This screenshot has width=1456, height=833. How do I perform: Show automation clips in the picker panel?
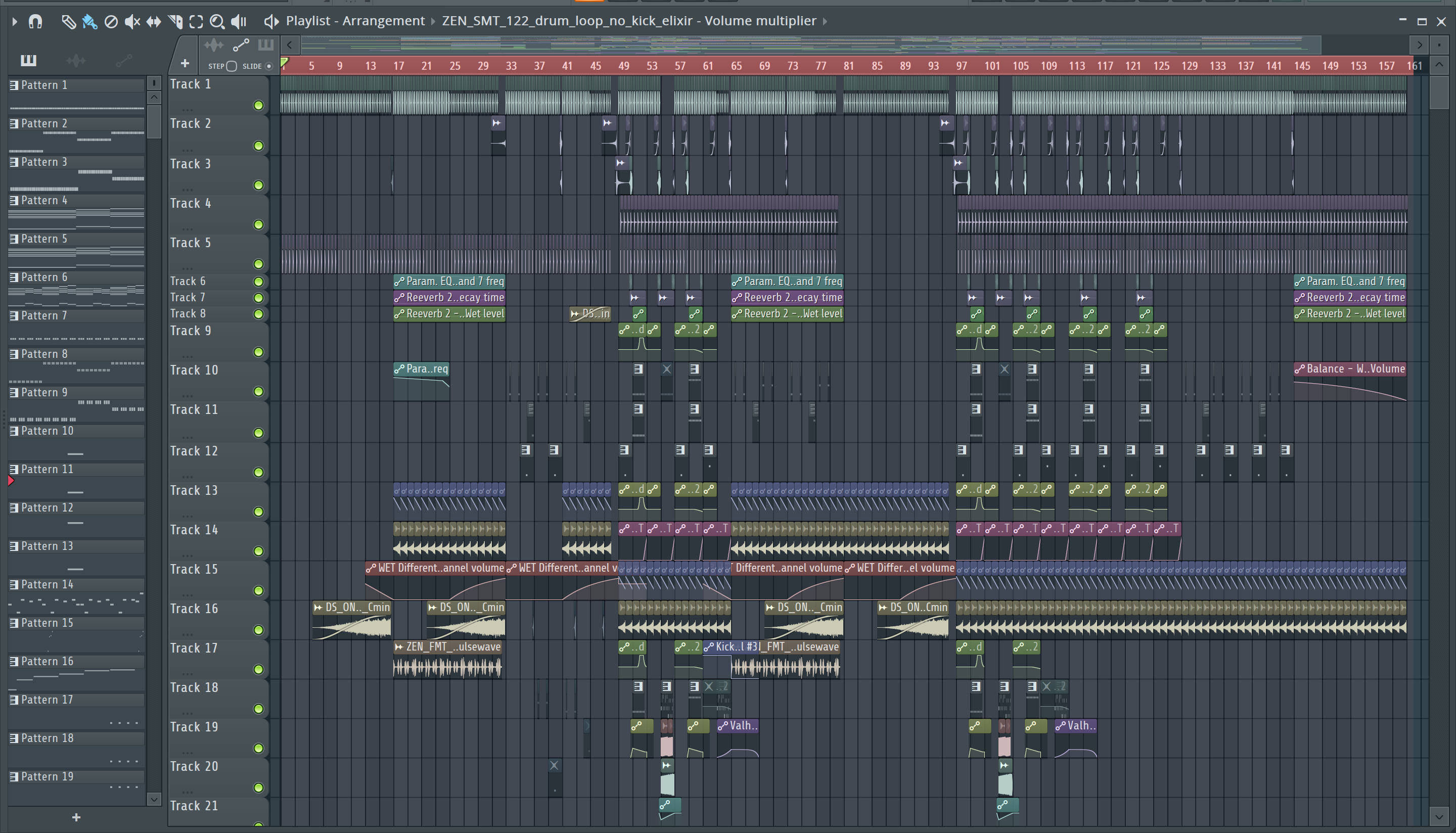click(x=124, y=60)
